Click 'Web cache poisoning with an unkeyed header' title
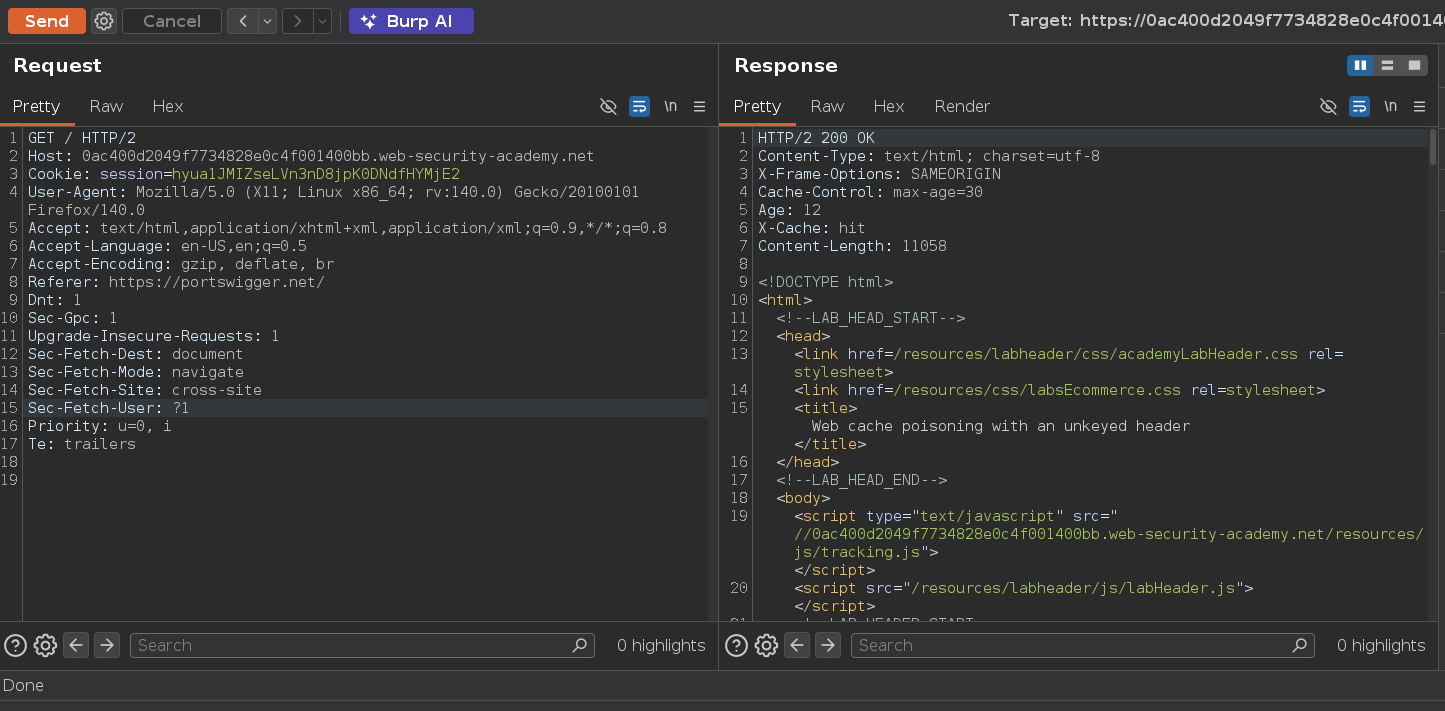Screen dimensions: 1445x711 [x=1001, y=426]
